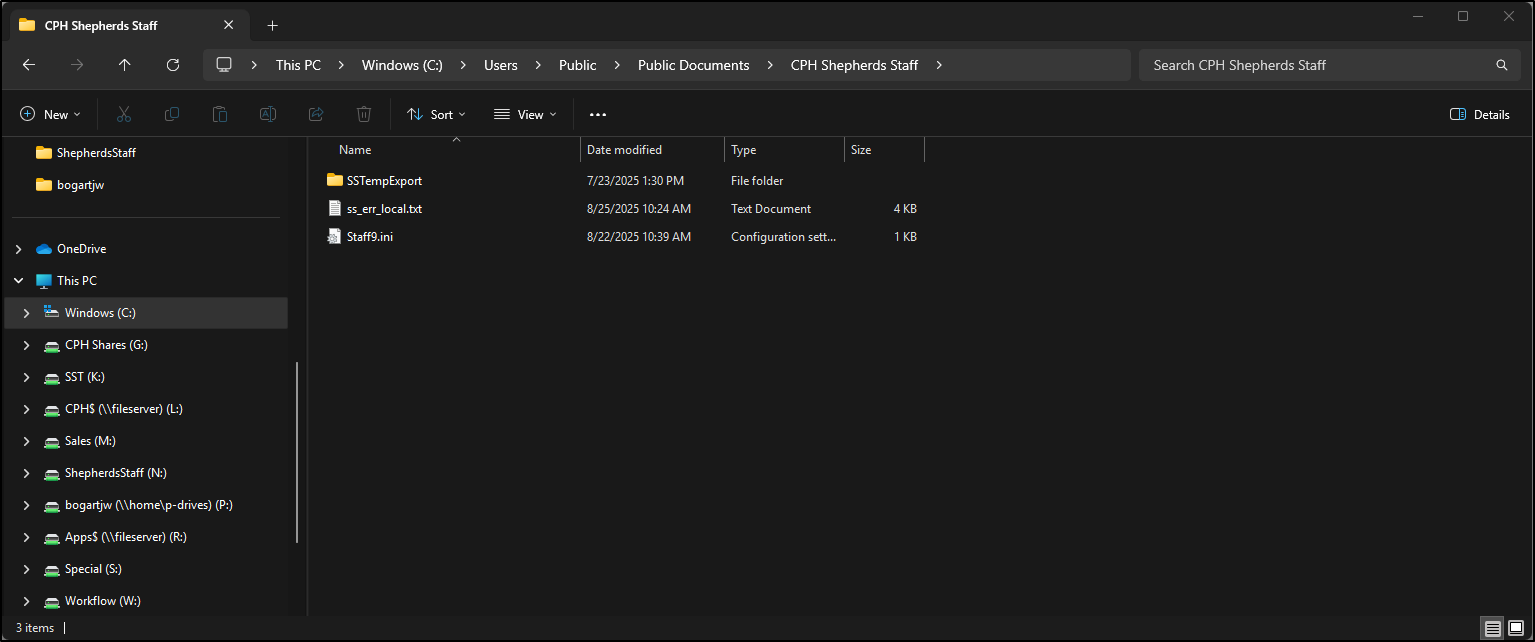Open the New item button
The image size is (1535, 642).
pyautogui.click(x=50, y=115)
